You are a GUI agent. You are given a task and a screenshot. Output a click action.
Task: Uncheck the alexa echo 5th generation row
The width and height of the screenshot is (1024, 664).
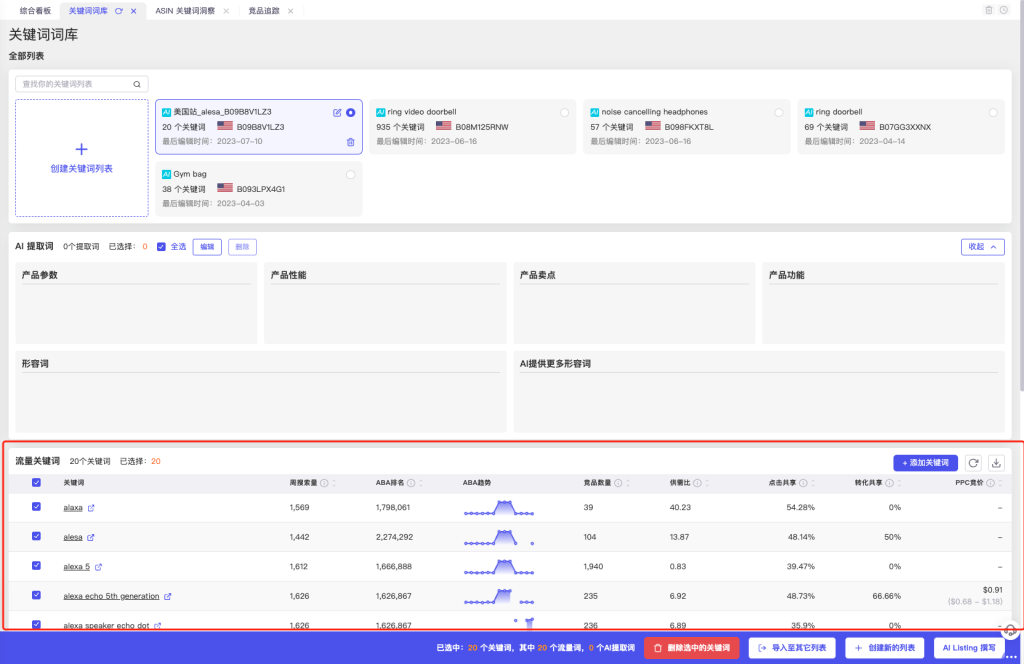(x=37, y=595)
